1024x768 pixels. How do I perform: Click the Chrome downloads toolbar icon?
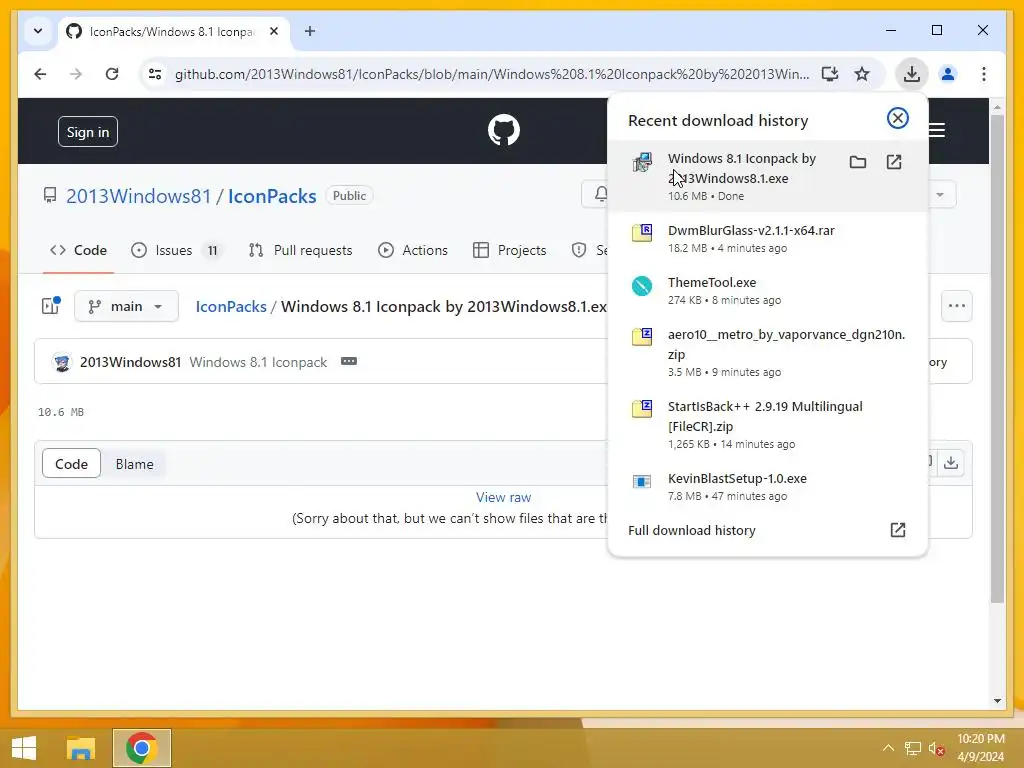coord(912,74)
